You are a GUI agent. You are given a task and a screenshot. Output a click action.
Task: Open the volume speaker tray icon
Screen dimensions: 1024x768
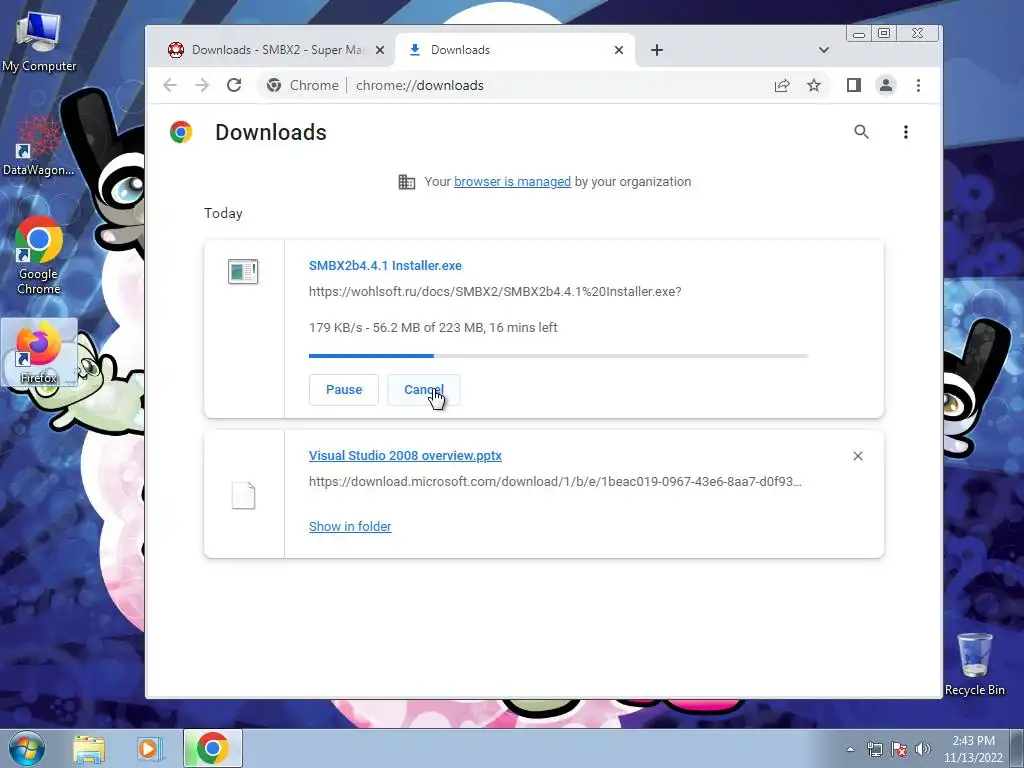pos(923,749)
